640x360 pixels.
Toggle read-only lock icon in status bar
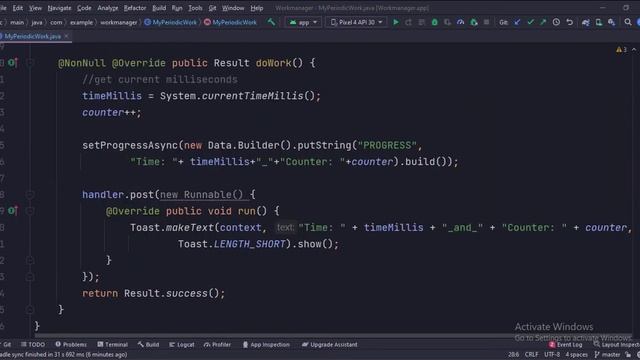pyautogui.click(x=628, y=355)
